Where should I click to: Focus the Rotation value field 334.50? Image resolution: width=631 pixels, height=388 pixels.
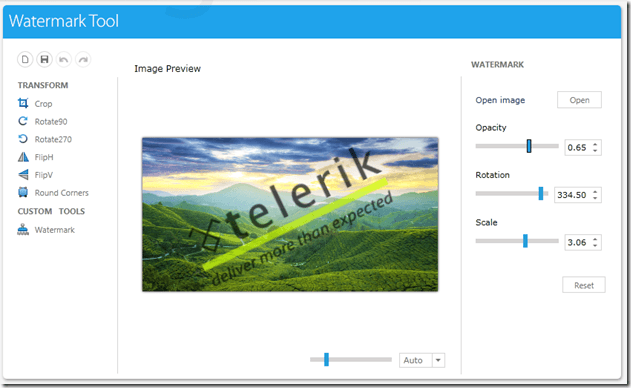571,195
